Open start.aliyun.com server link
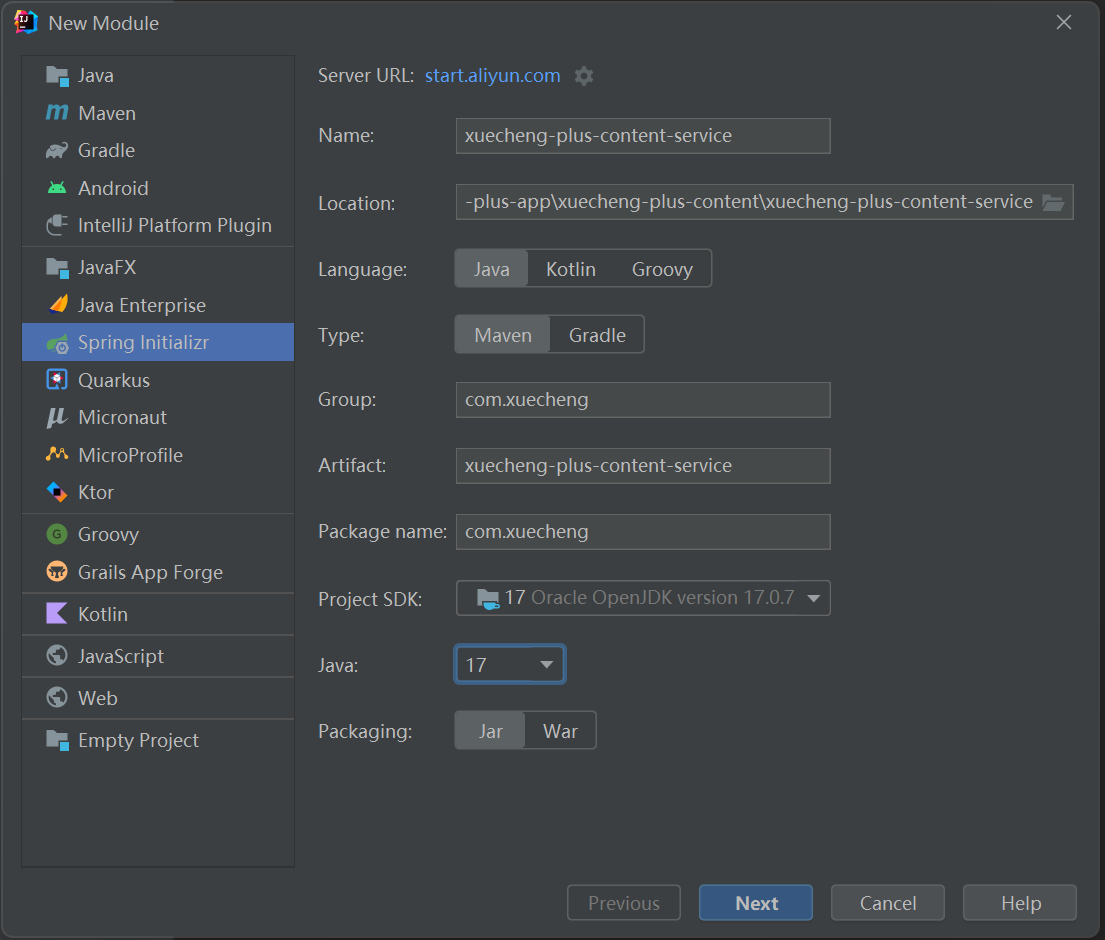This screenshot has width=1105, height=940. [x=493, y=75]
